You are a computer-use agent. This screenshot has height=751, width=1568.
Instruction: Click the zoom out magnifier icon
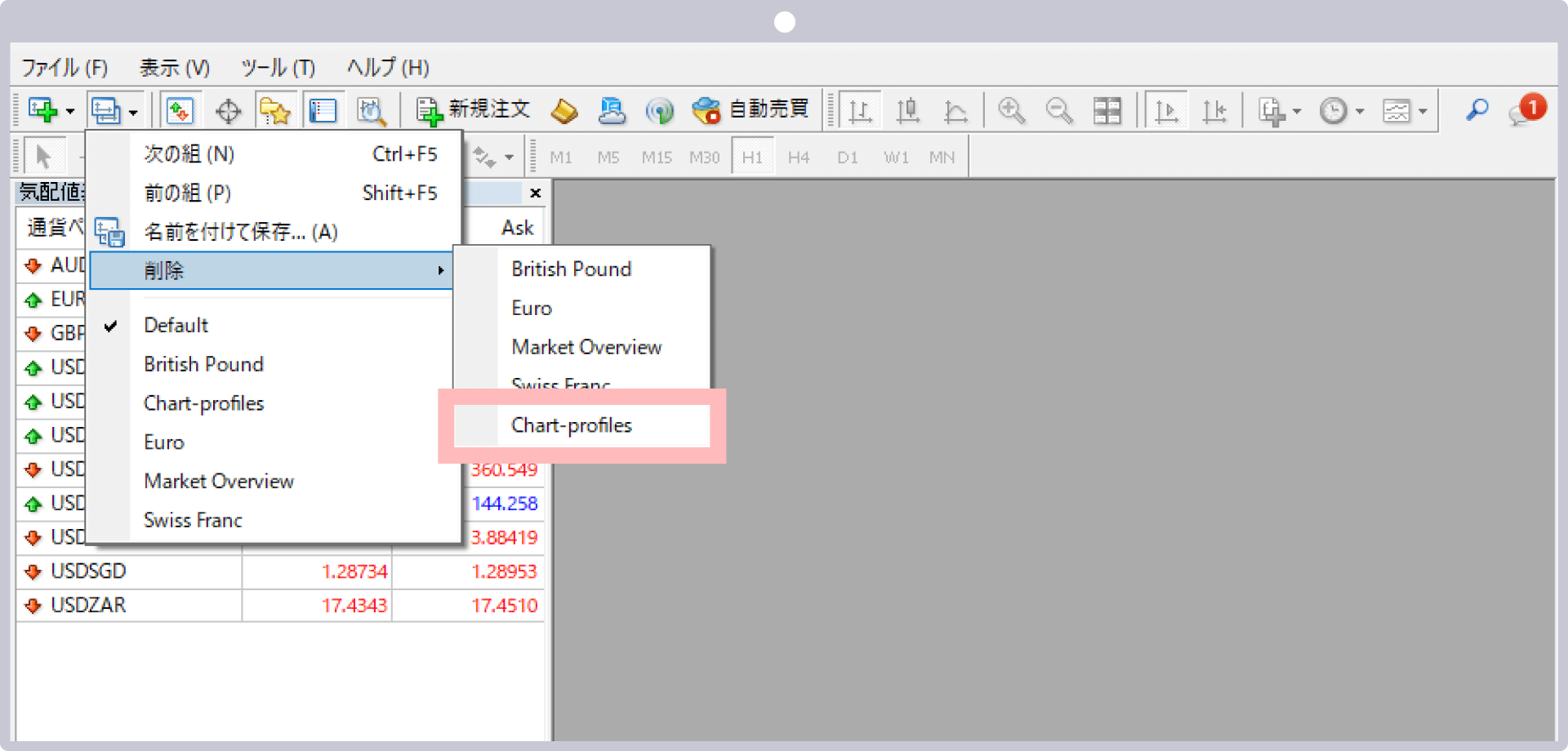click(x=1059, y=110)
